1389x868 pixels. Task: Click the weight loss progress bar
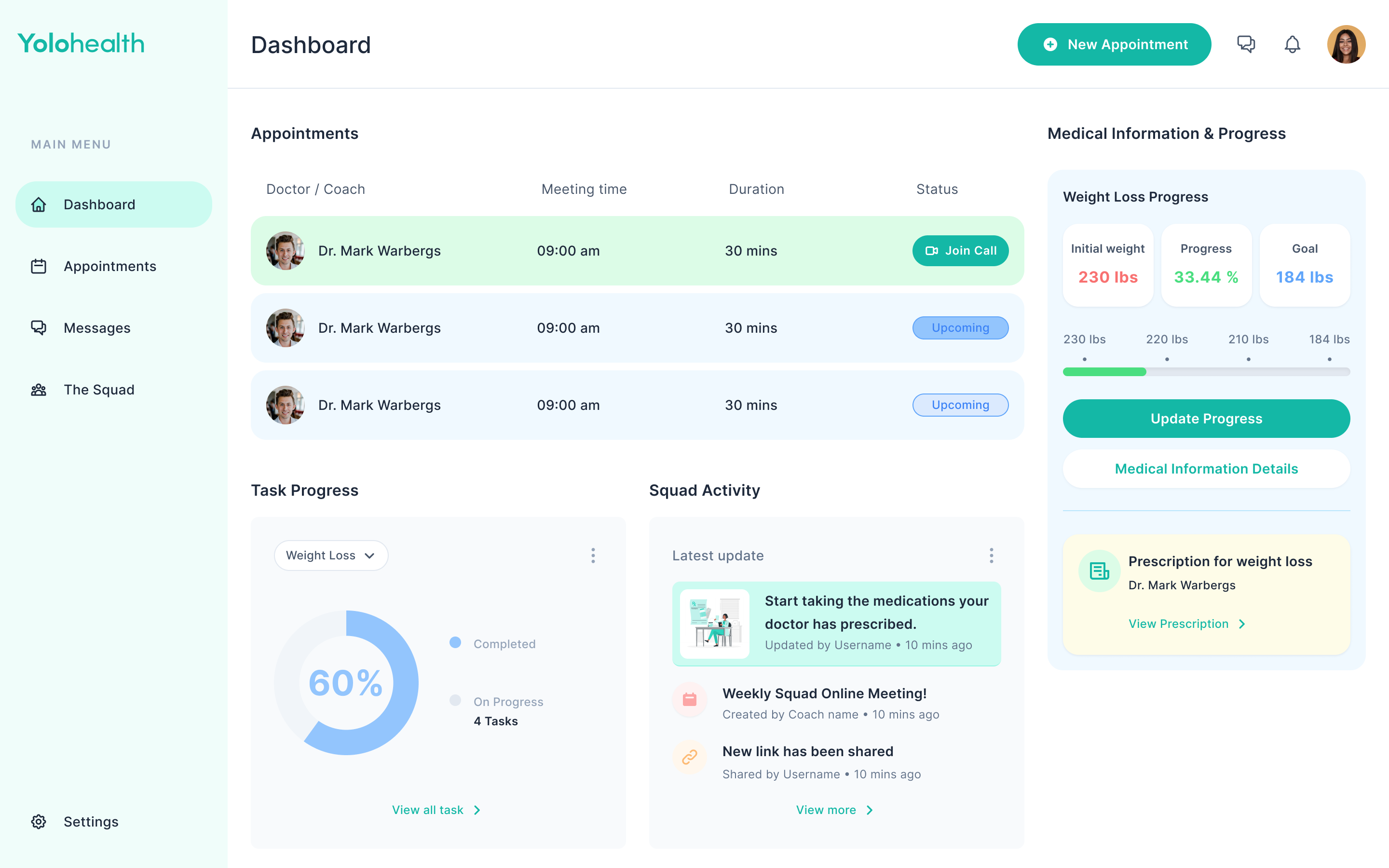[1206, 372]
